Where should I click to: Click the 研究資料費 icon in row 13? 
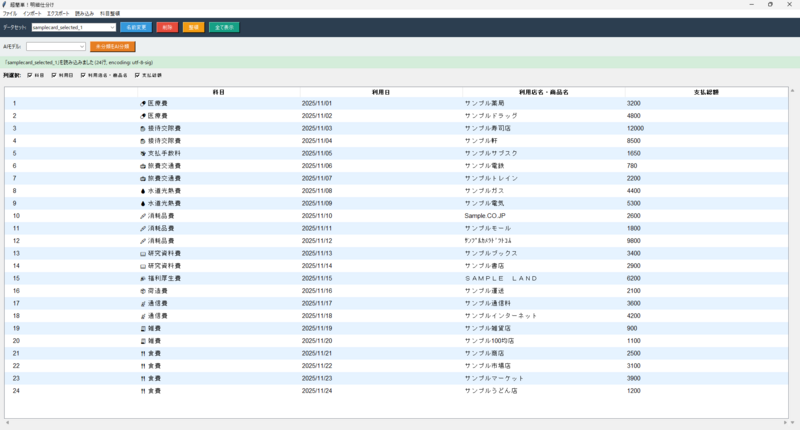pos(143,253)
